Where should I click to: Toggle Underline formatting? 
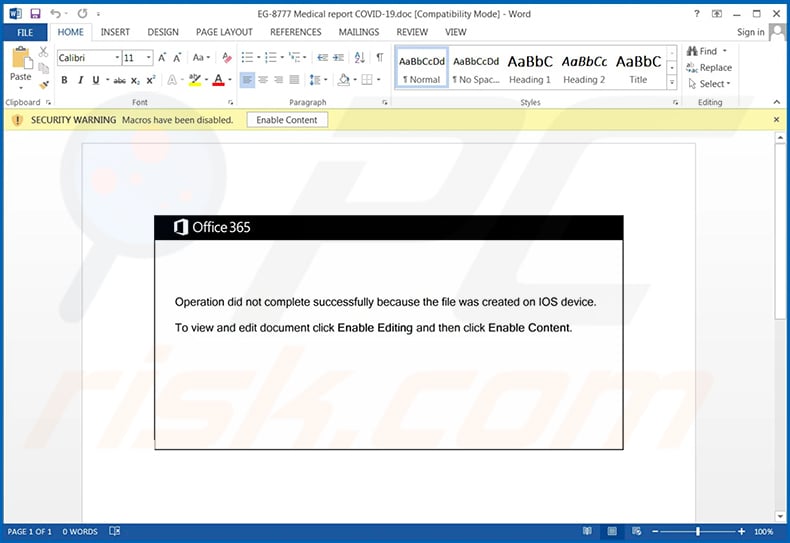coord(95,80)
